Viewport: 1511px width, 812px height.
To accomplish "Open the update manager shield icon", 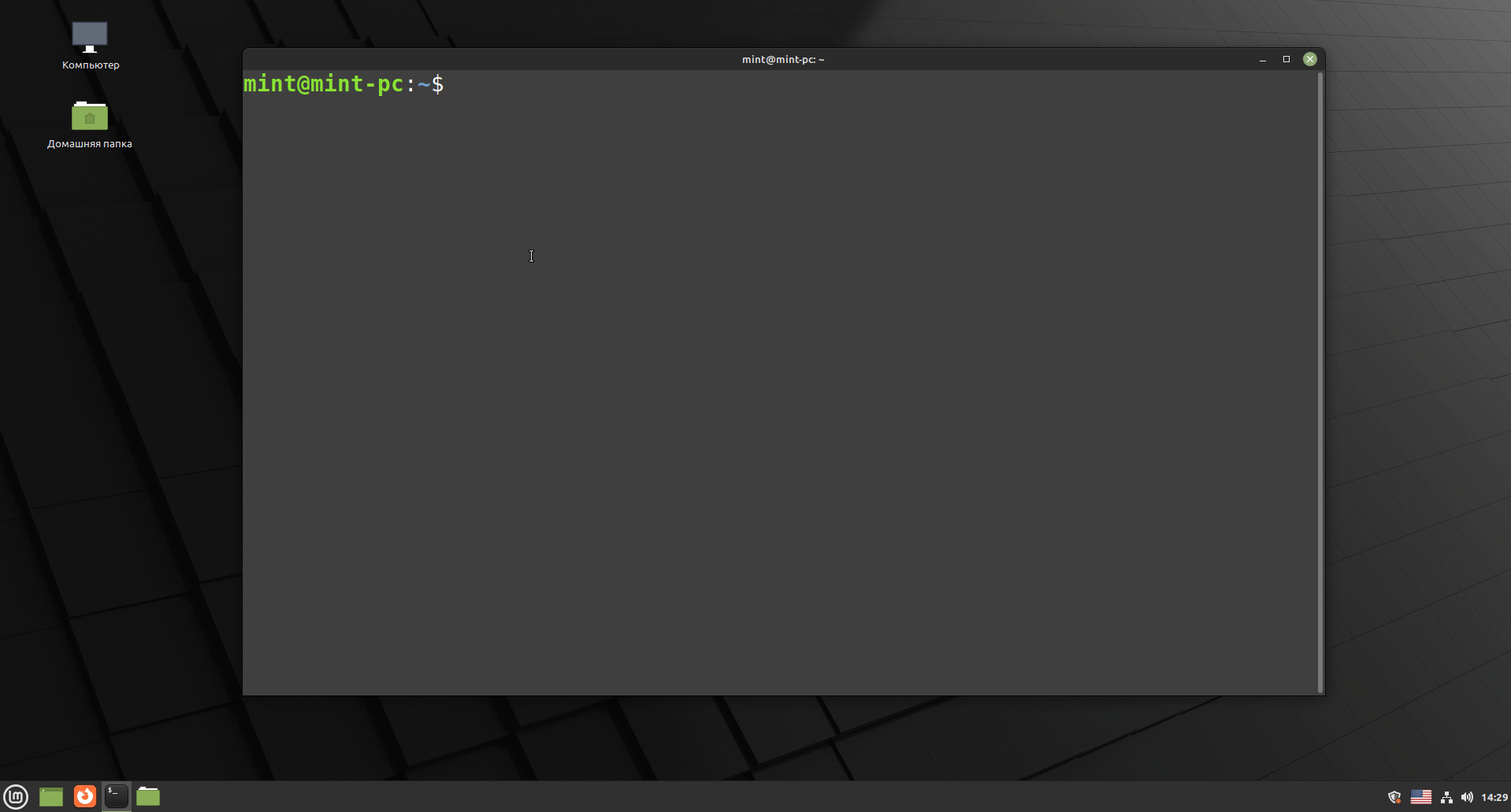I will click(1394, 797).
